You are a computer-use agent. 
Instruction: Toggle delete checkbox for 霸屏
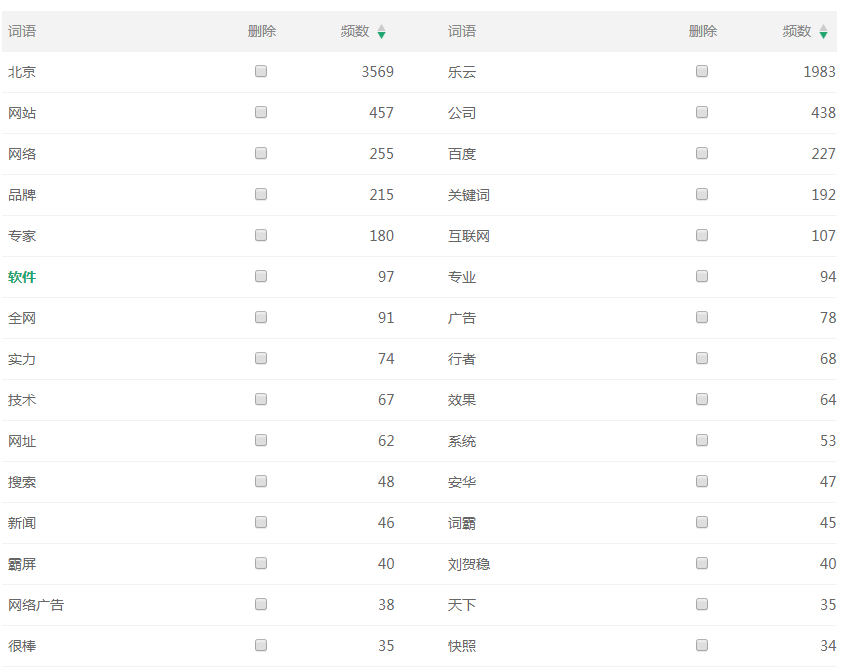click(x=261, y=564)
